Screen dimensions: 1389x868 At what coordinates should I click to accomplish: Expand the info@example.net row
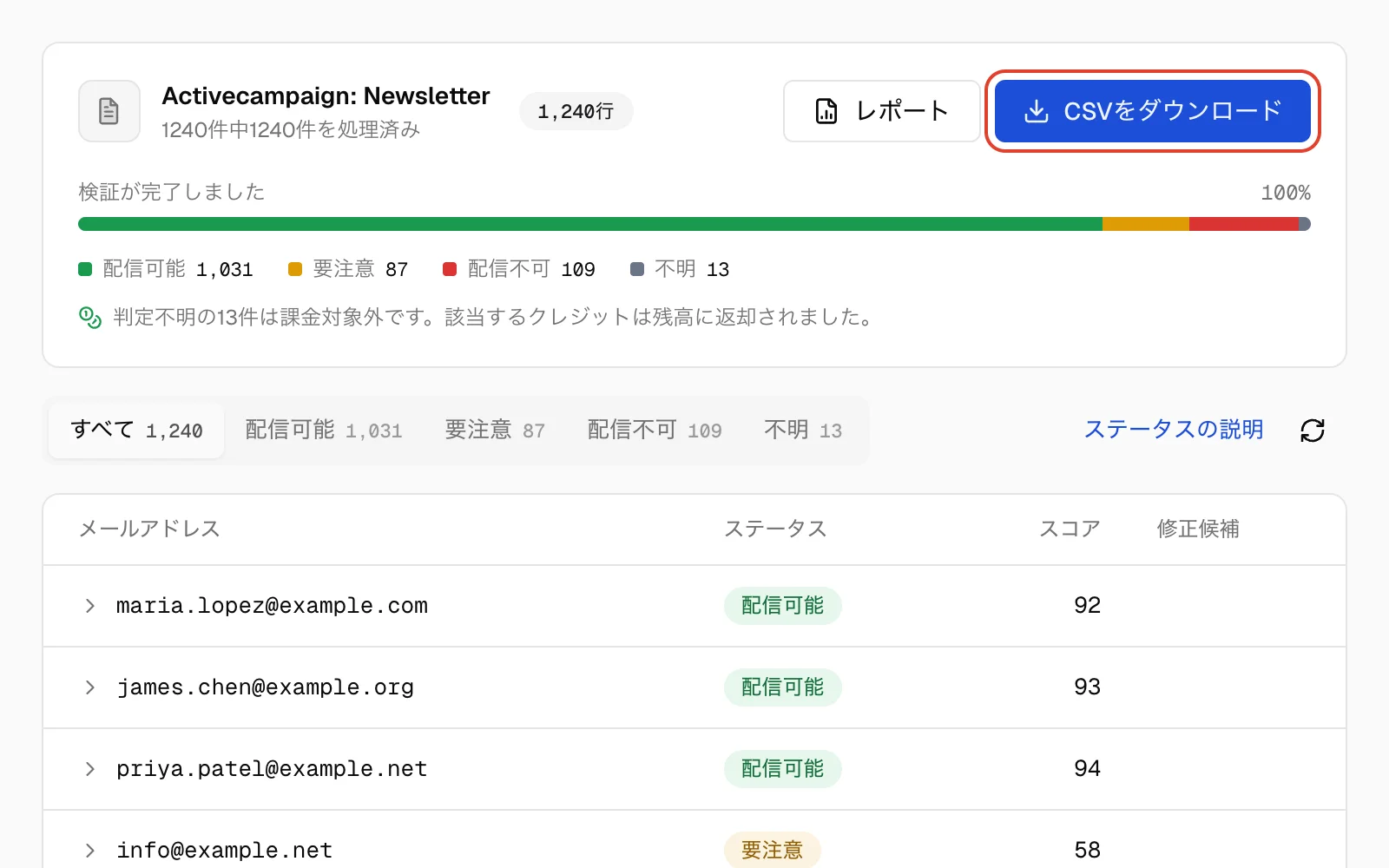pos(89,851)
